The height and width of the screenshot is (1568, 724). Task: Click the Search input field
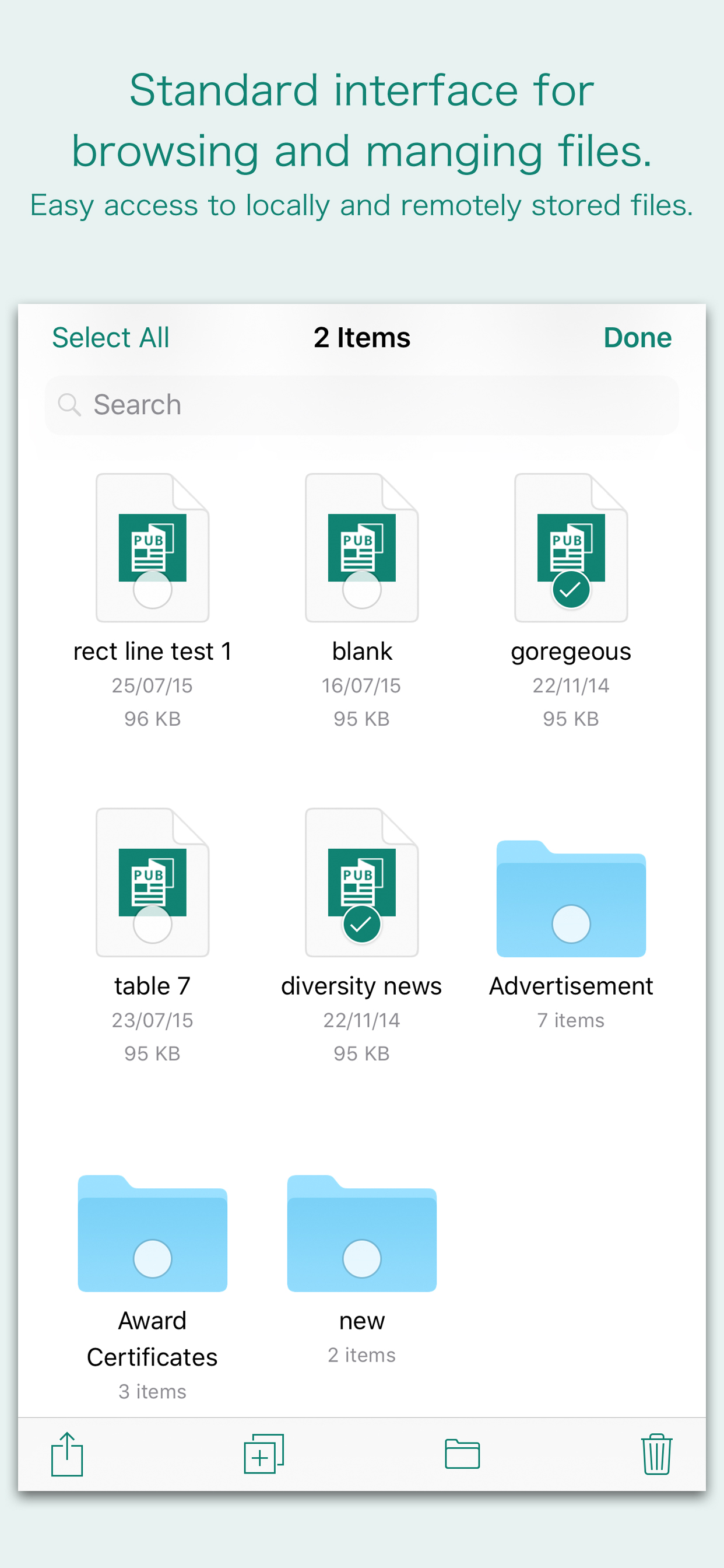[x=377, y=405]
